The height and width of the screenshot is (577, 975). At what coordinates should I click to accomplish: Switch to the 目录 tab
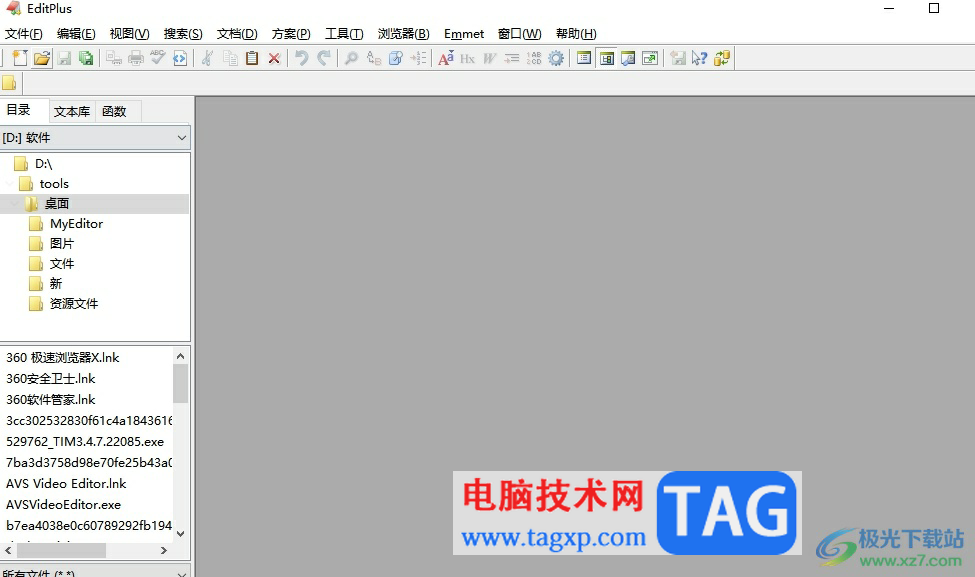(19, 110)
